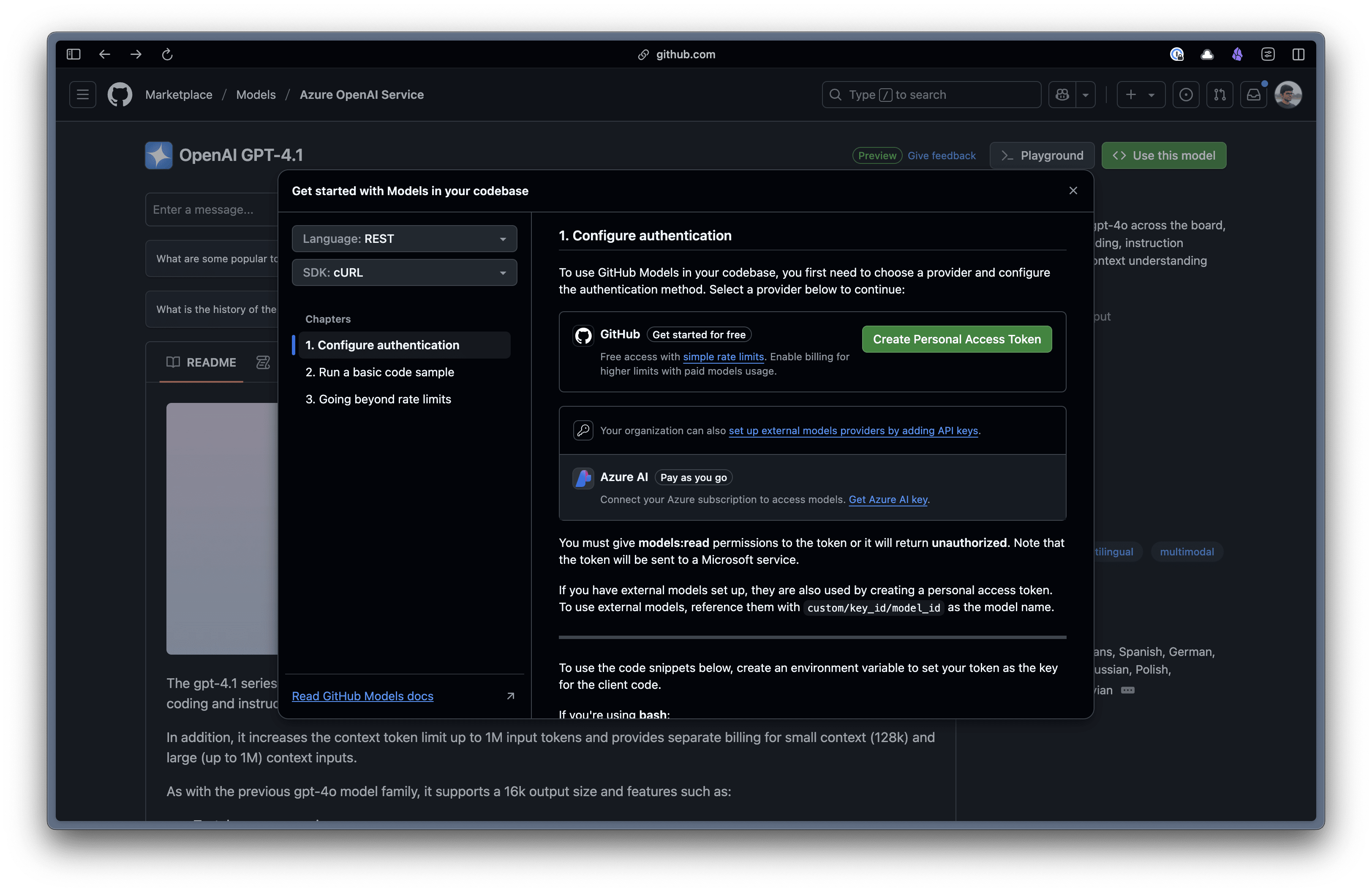
Task: Click the Give feedback link
Action: [x=942, y=155]
